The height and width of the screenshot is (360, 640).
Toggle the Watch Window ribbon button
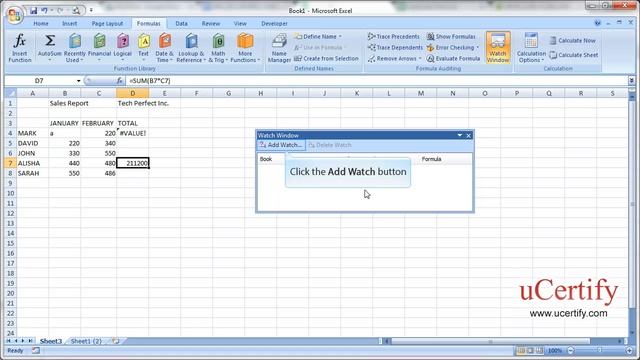point(498,48)
